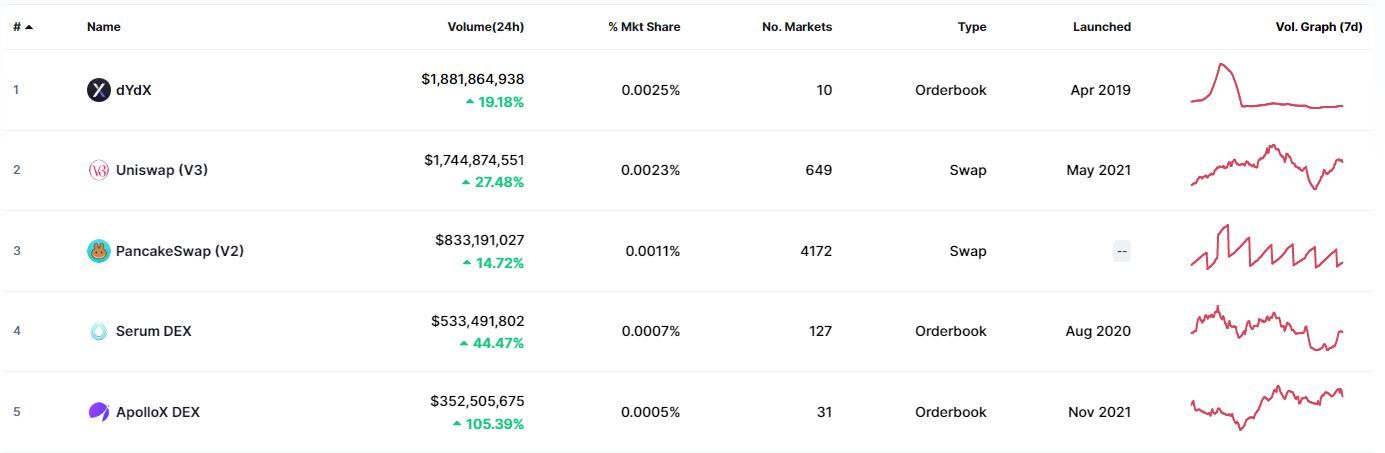Open the Serum DEX 7-day volume graph
Screen dimensions: 1385x453
[1267, 328]
